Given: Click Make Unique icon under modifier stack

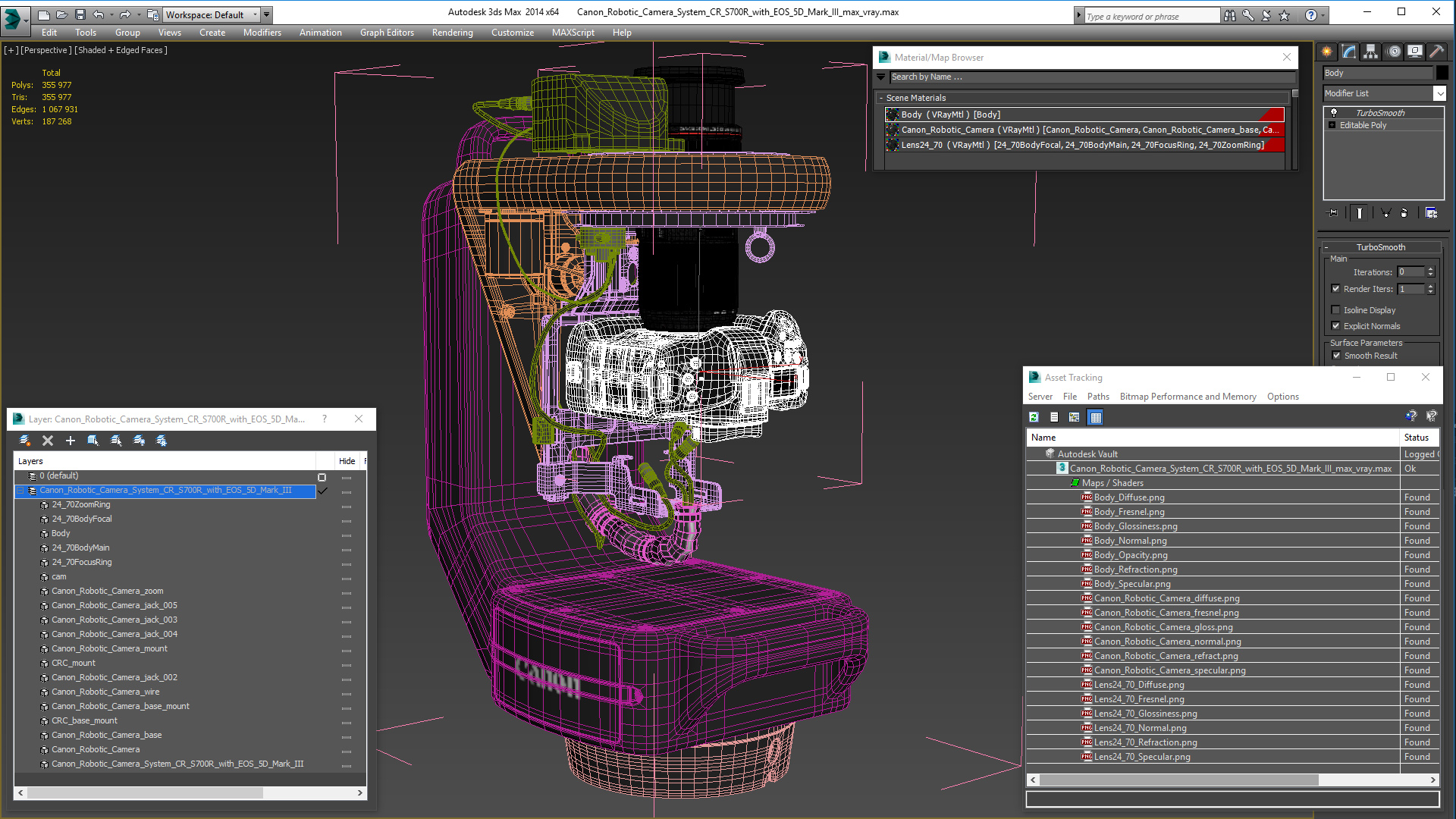Looking at the screenshot, I should (1385, 213).
